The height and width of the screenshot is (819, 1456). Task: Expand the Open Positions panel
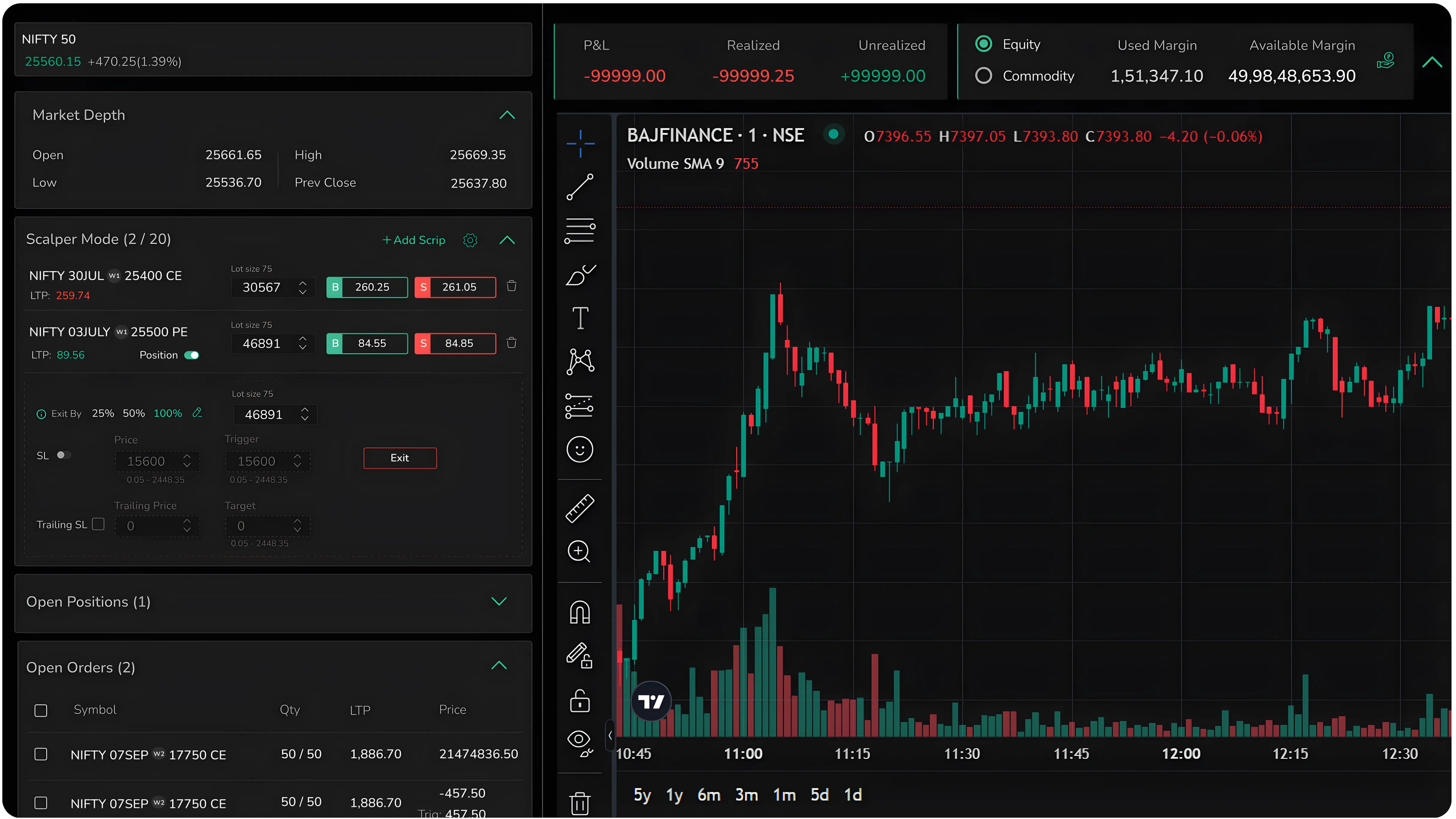pyautogui.click(x=499, y=601)
